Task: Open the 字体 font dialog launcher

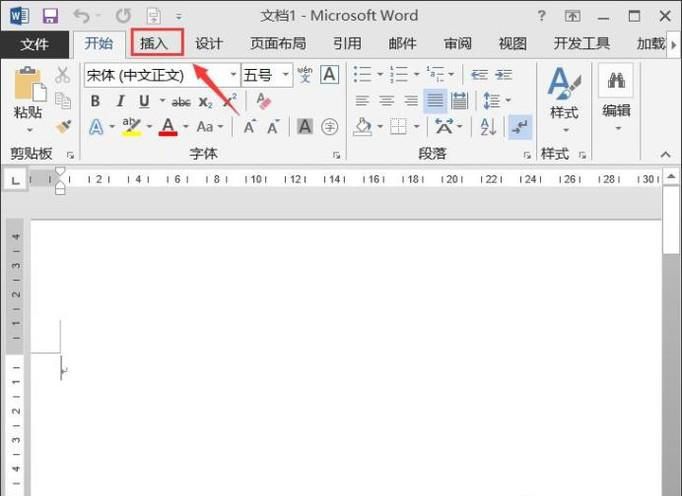Action: (336, 155)
